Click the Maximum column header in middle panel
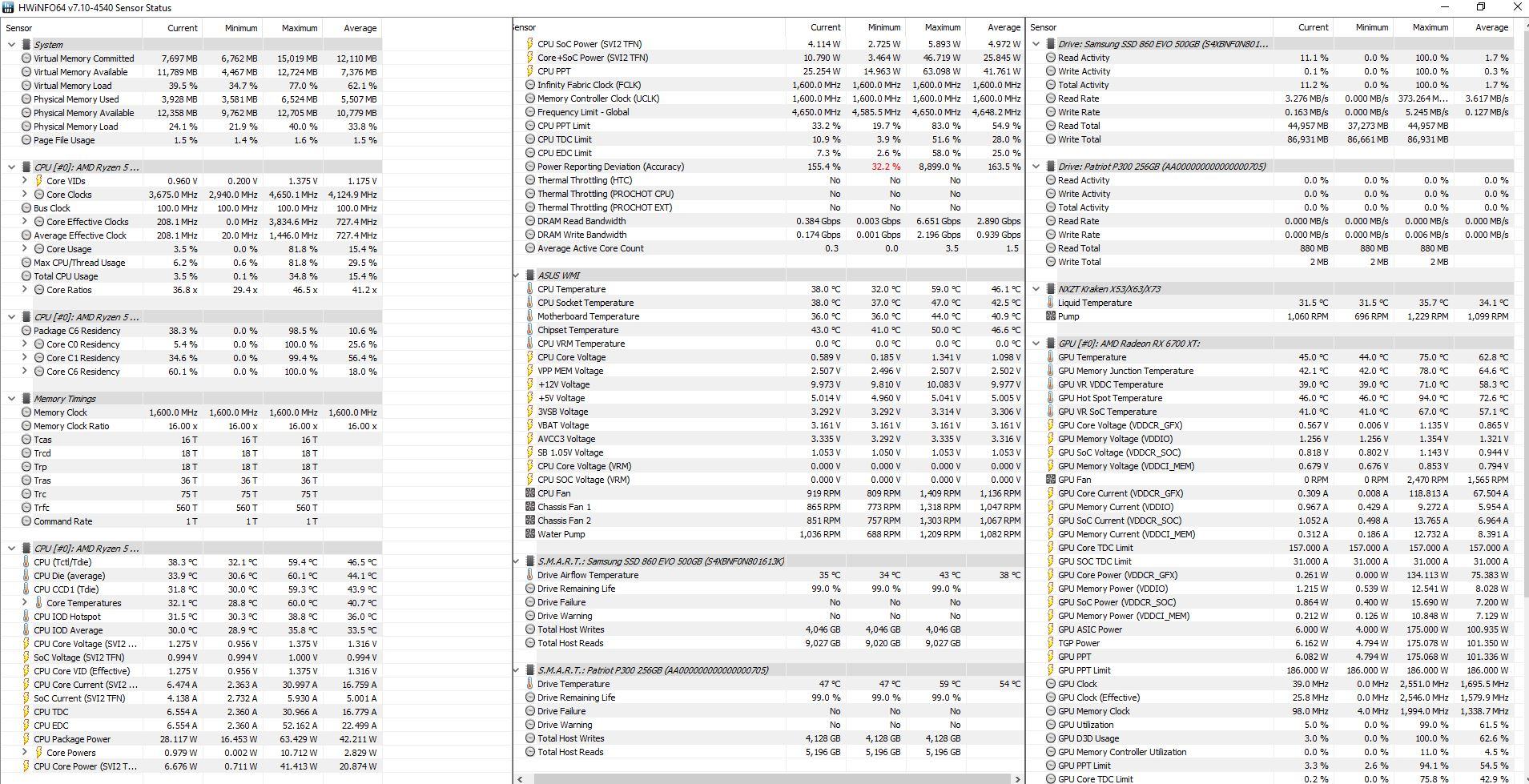Viewport: 1529px width, 784px height. pyautogui.click(x=934, y=27)
